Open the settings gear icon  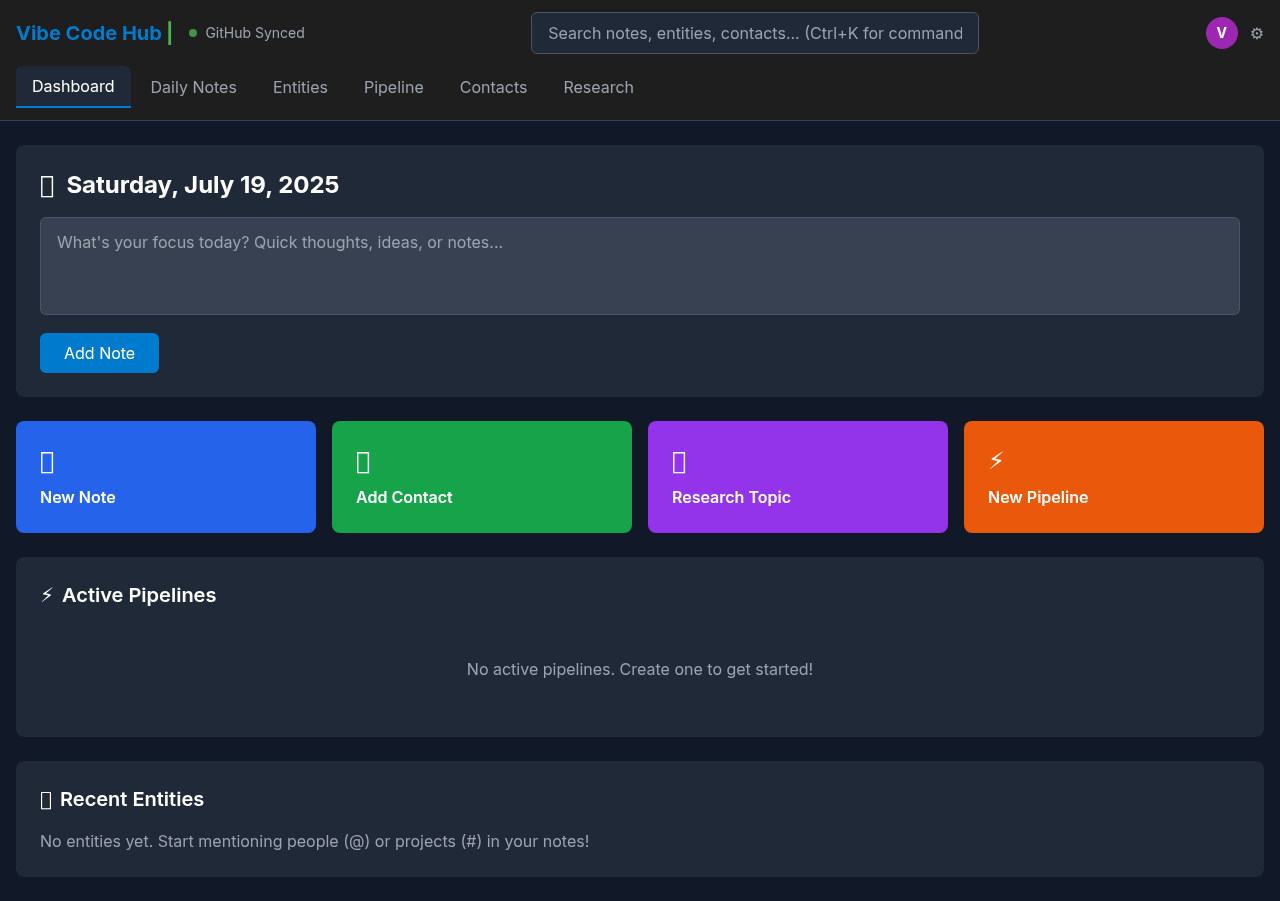[x=1256, y=33]
